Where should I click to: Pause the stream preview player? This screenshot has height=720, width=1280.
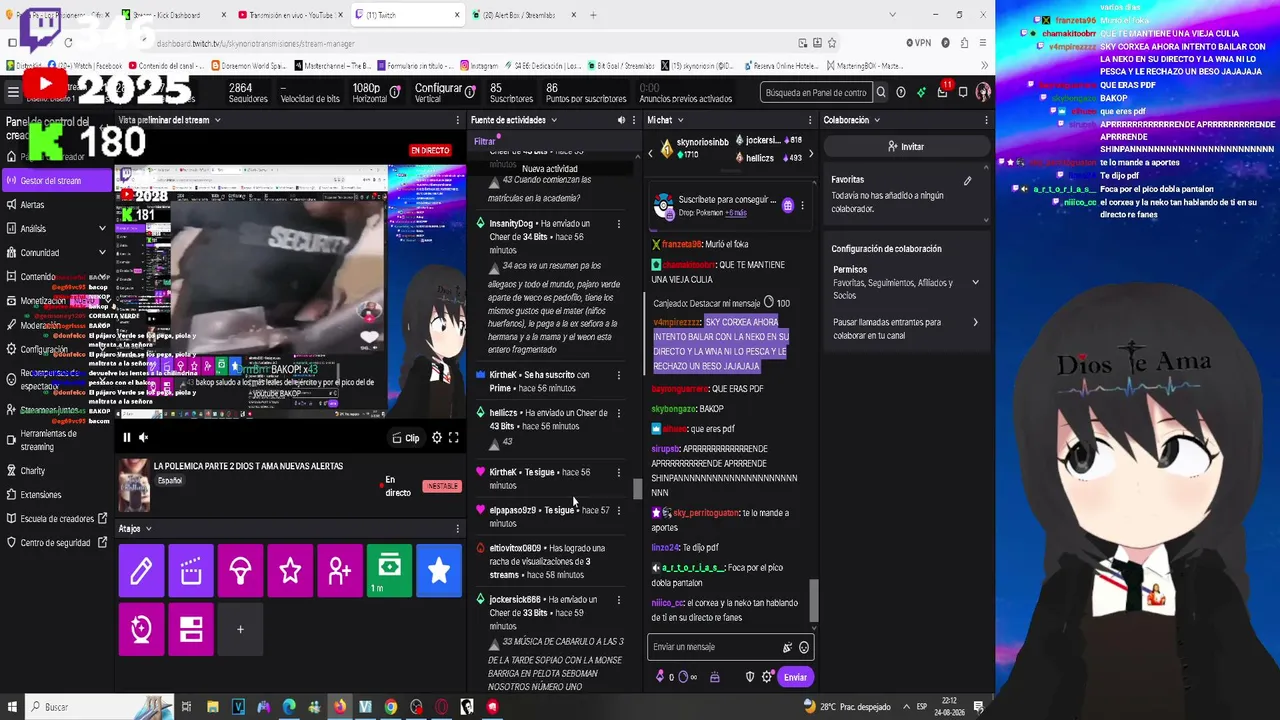[126, 437]
